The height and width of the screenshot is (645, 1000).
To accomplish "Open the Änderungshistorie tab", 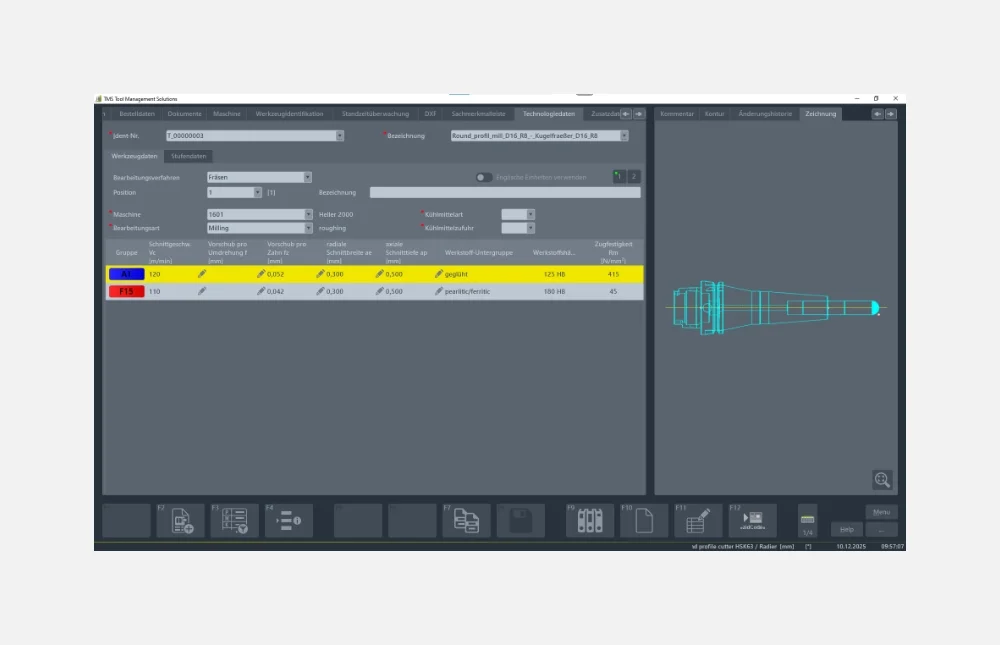I will [x=764, y=114].
